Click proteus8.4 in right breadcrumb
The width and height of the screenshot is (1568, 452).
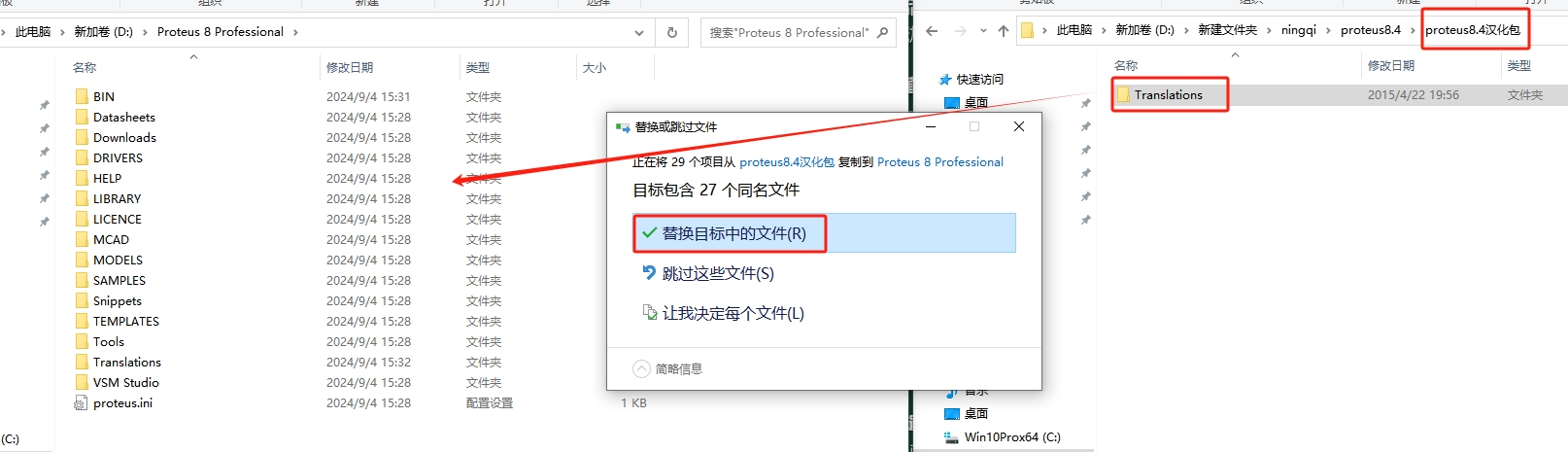(x=1371, y=30)
